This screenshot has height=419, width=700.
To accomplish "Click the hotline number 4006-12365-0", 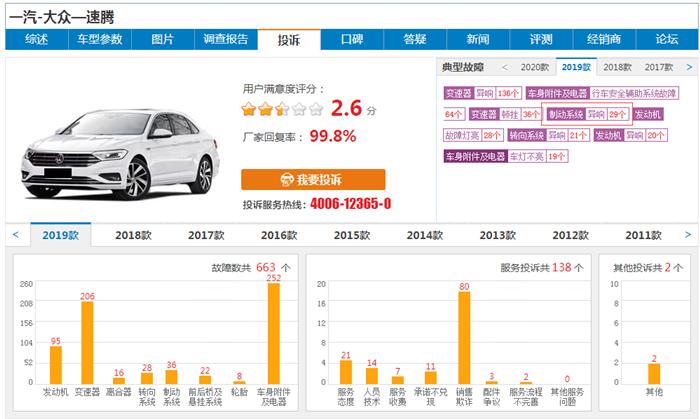I will tap(350, 204).
